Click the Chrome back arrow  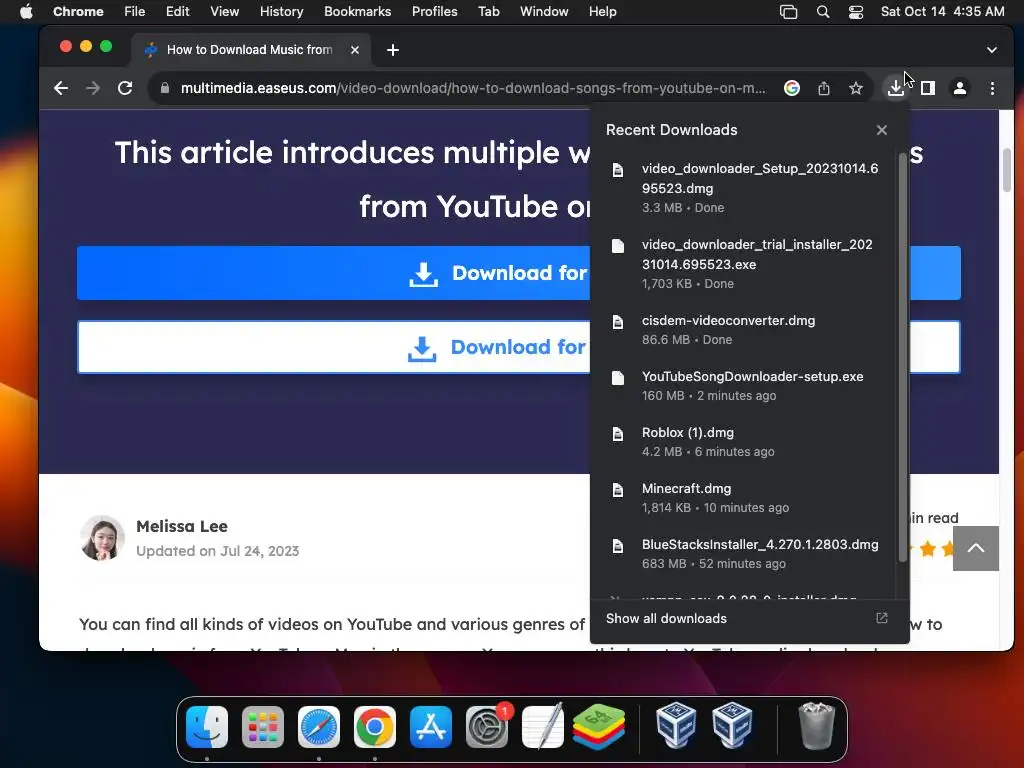(x=61, y=88)
